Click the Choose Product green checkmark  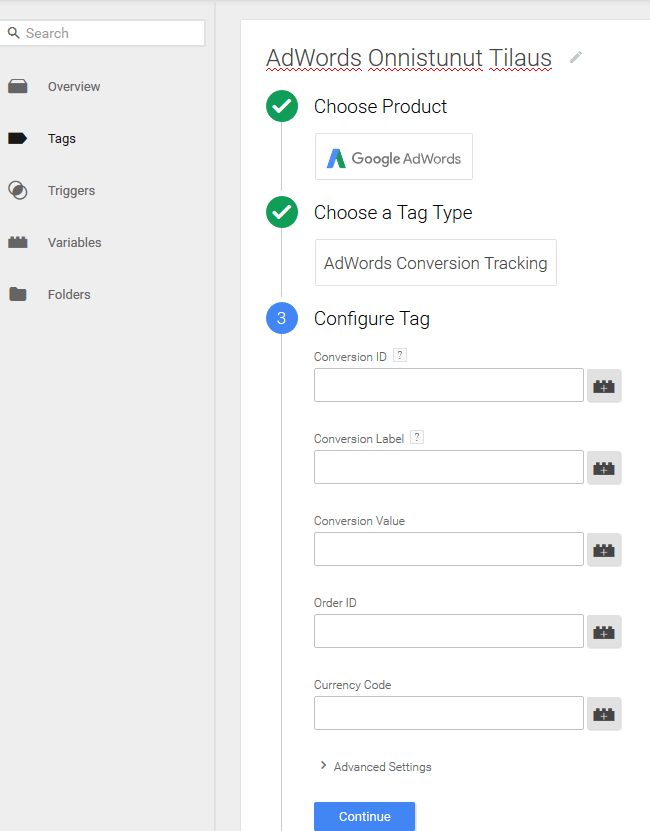click(282, 106)
